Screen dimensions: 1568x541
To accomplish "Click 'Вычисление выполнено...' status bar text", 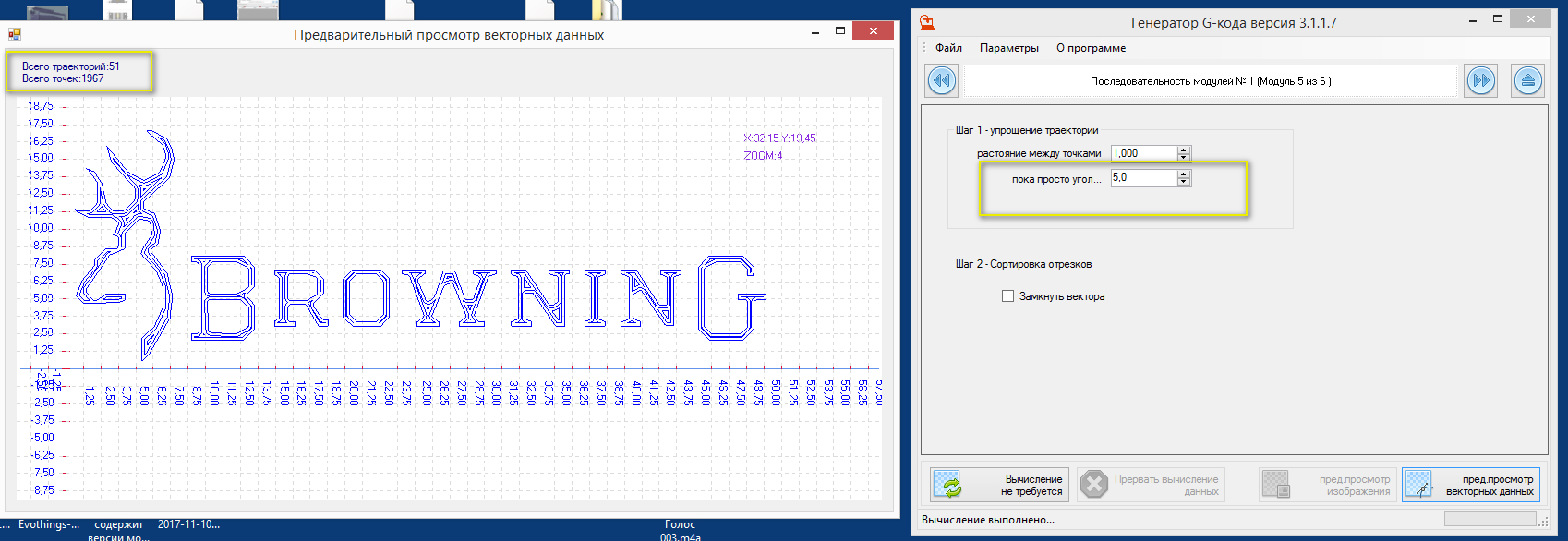I will [988, 520].
